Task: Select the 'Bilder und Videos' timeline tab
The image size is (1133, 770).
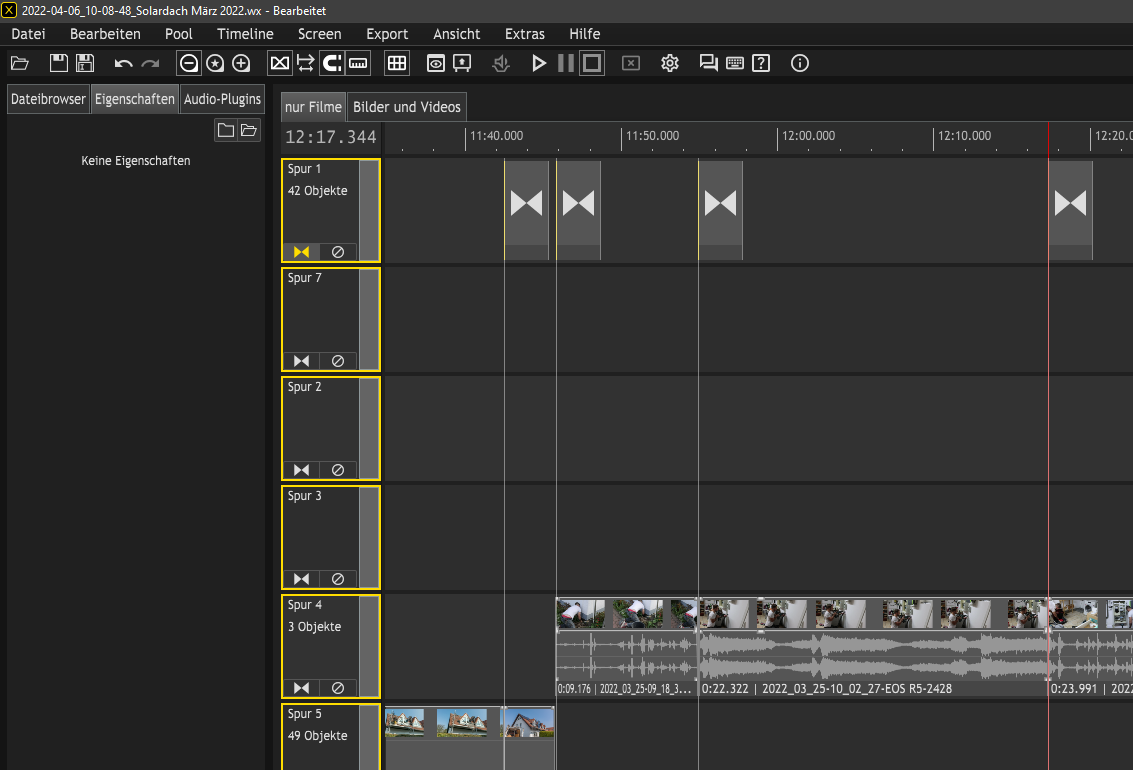Action: (x=407, y=107)
